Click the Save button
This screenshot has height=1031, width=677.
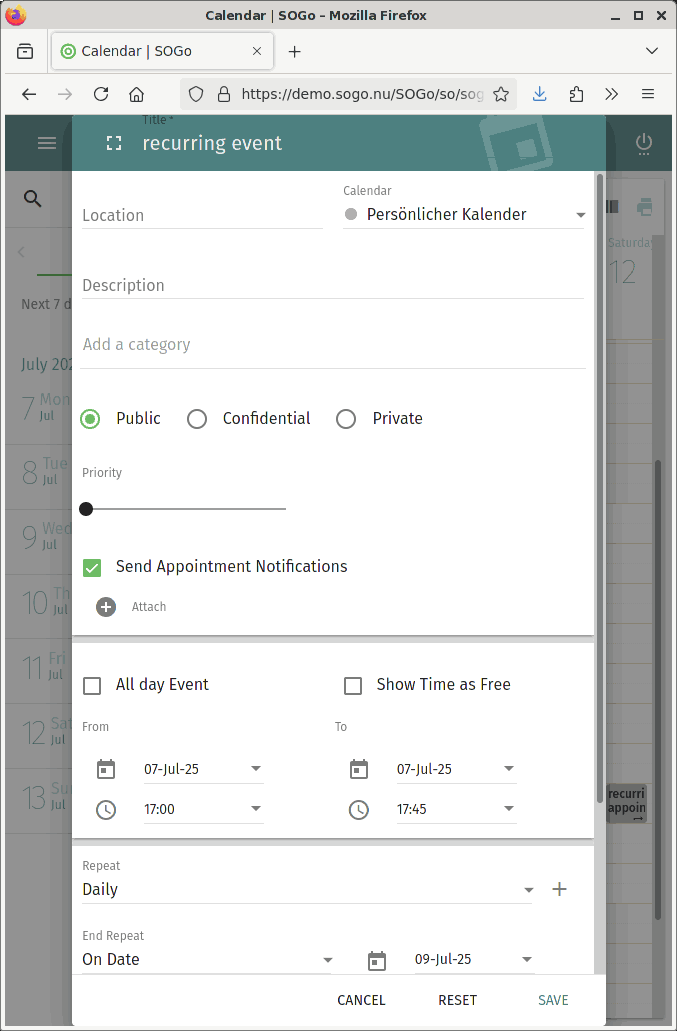point(553,1000)
